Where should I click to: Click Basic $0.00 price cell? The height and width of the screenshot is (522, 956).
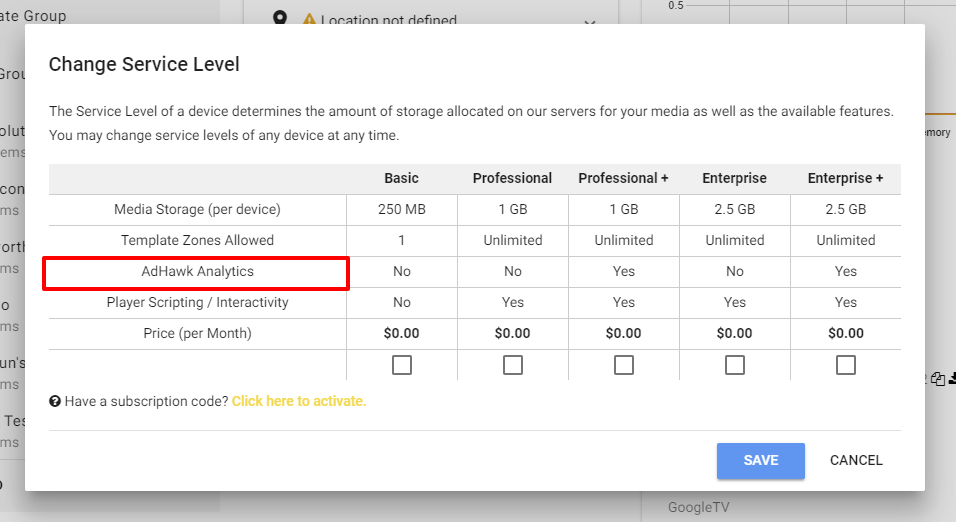(401, 334)
